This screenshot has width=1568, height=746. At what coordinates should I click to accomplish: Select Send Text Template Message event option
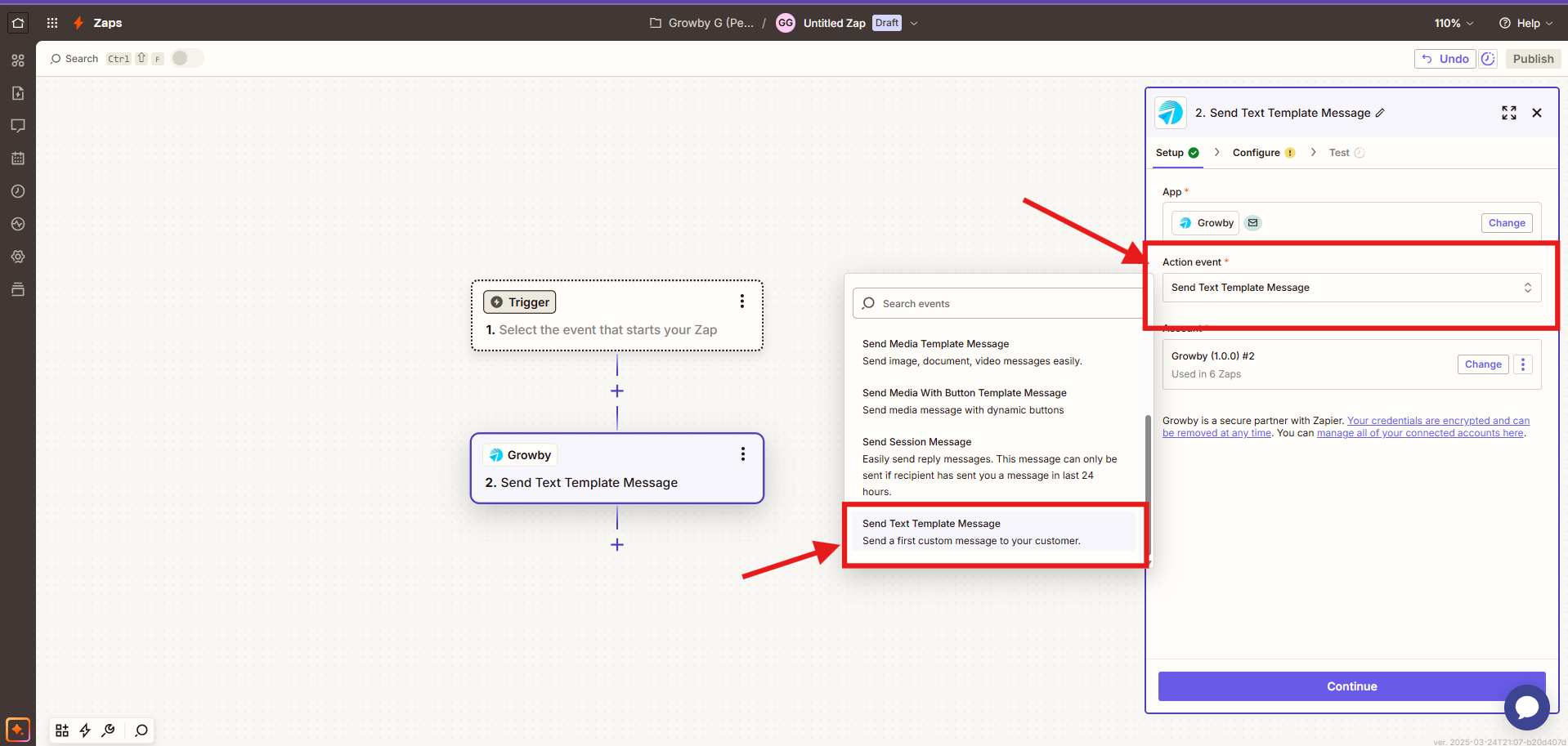point(995,532)
